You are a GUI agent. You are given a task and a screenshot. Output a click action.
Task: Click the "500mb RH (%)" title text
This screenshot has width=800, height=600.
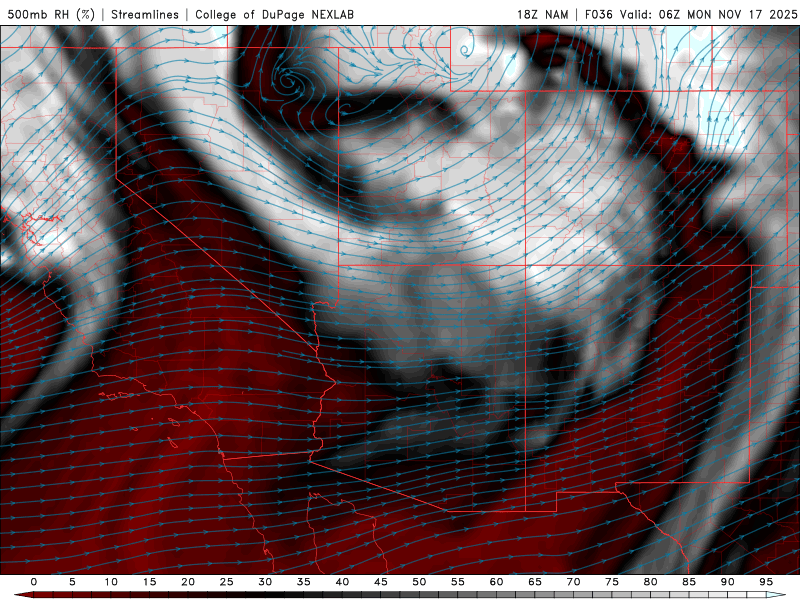click(51, 14)
